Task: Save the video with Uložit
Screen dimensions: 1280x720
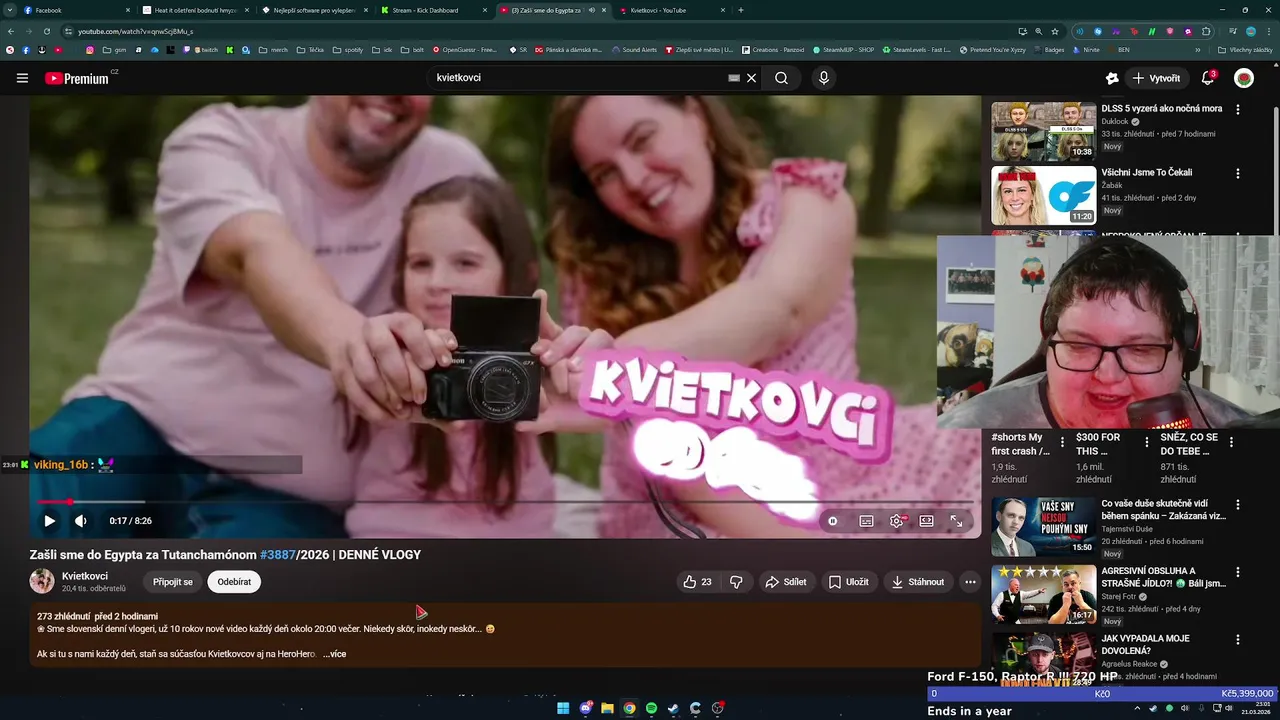Action: 848,582
